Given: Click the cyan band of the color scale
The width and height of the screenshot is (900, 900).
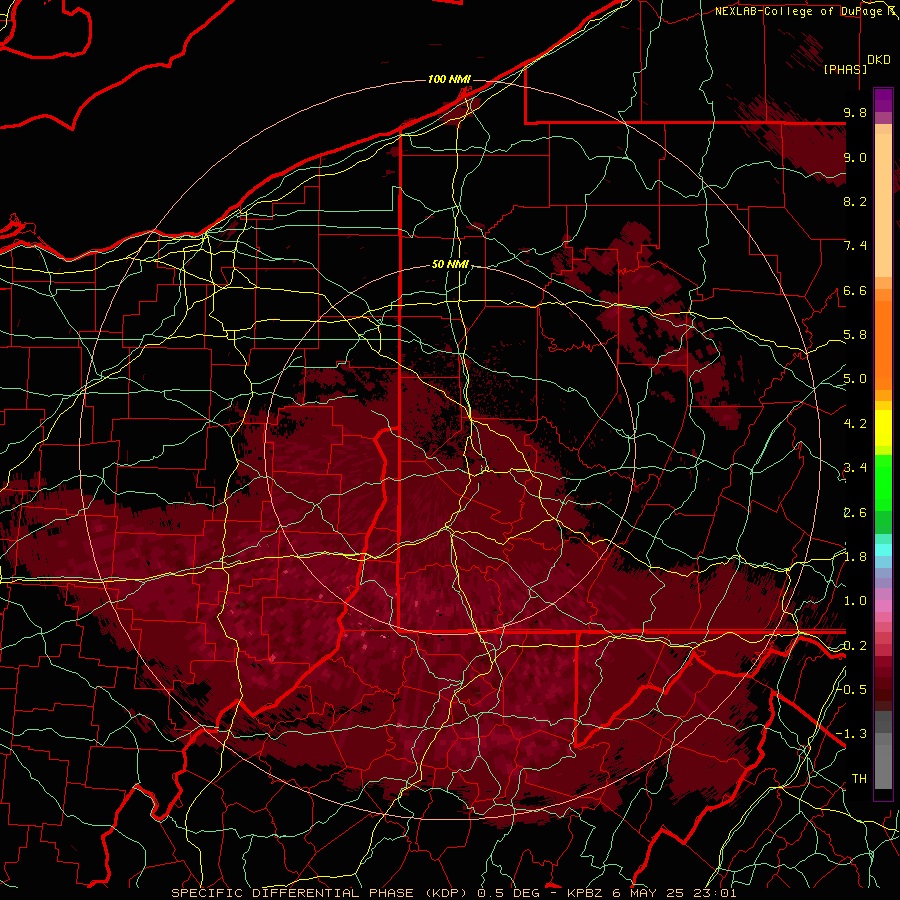Looking at the screenshot, I should pos(883,550).
